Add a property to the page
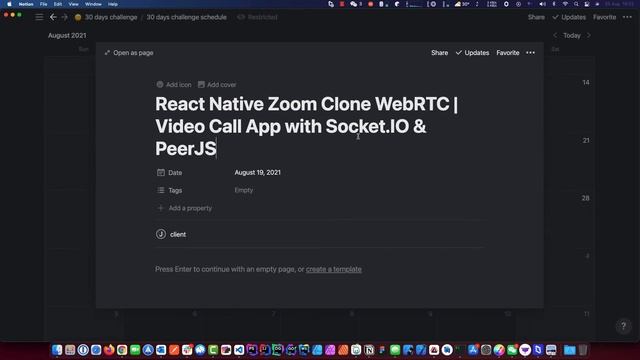The image size is (640, 360). (x=184, y=208)
